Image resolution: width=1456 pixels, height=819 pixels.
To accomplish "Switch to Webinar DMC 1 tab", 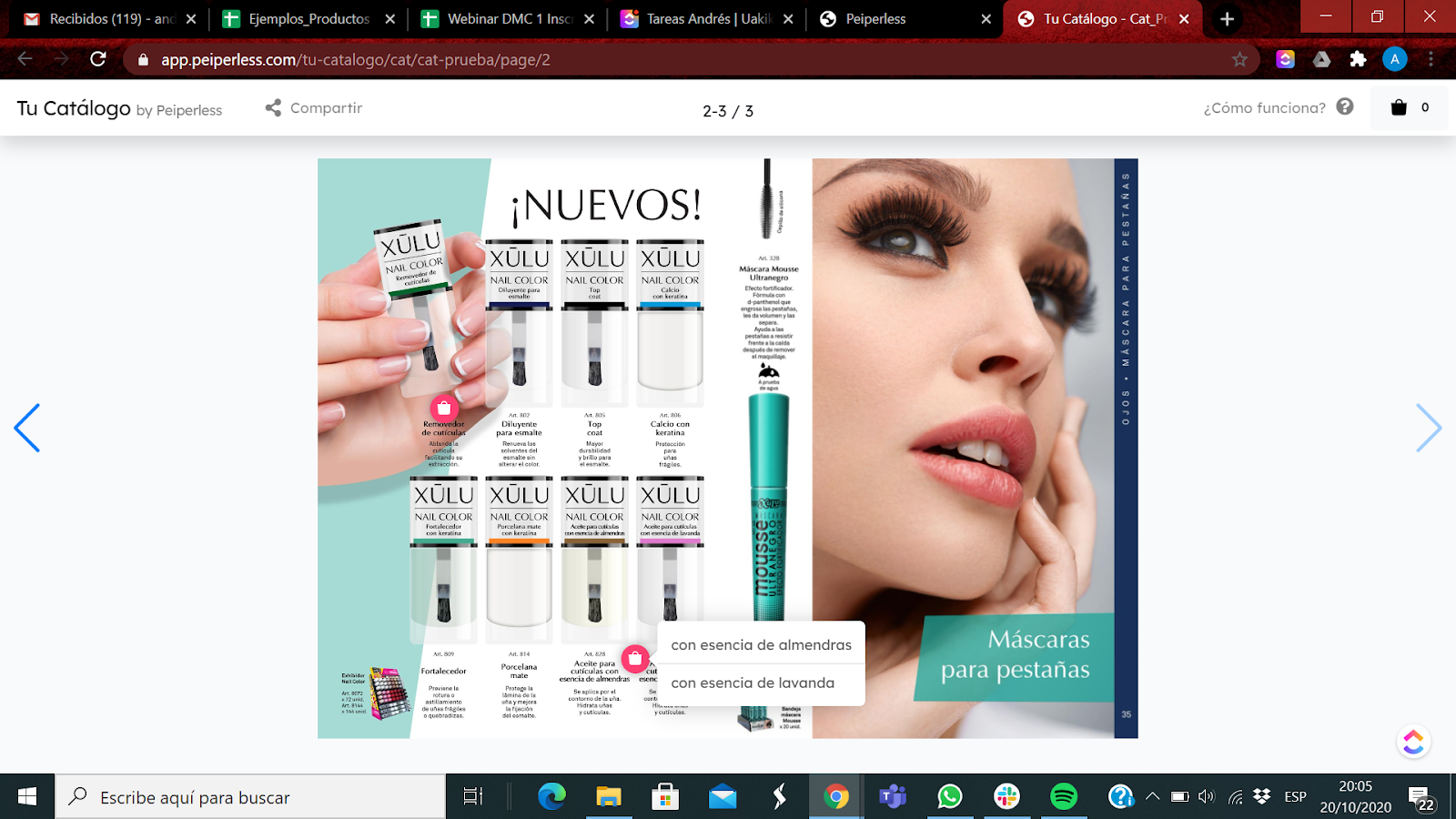I will [x=508, y=19].
